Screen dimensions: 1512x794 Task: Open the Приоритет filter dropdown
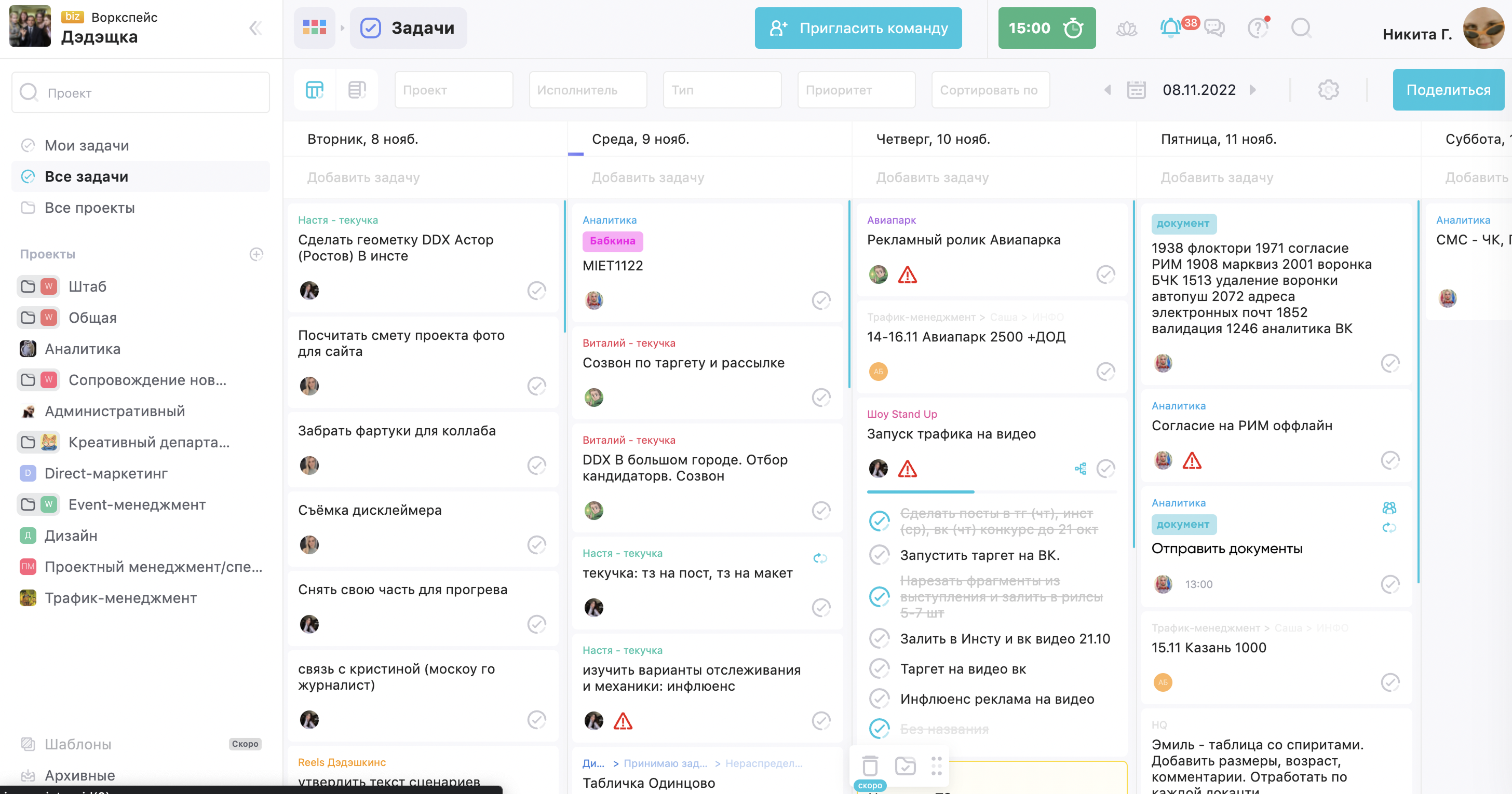(856, 90)
